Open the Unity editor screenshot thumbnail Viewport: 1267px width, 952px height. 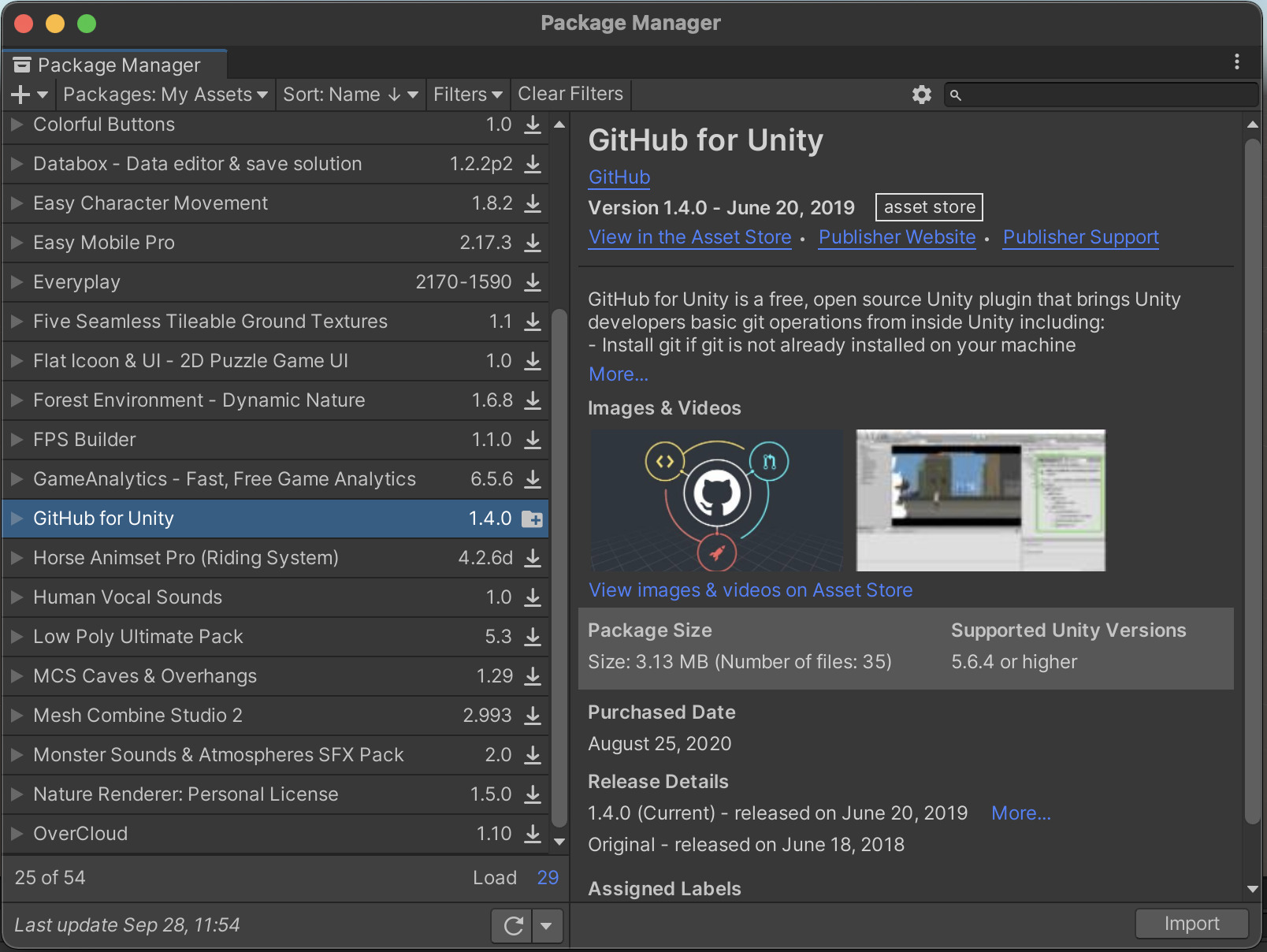981,500
